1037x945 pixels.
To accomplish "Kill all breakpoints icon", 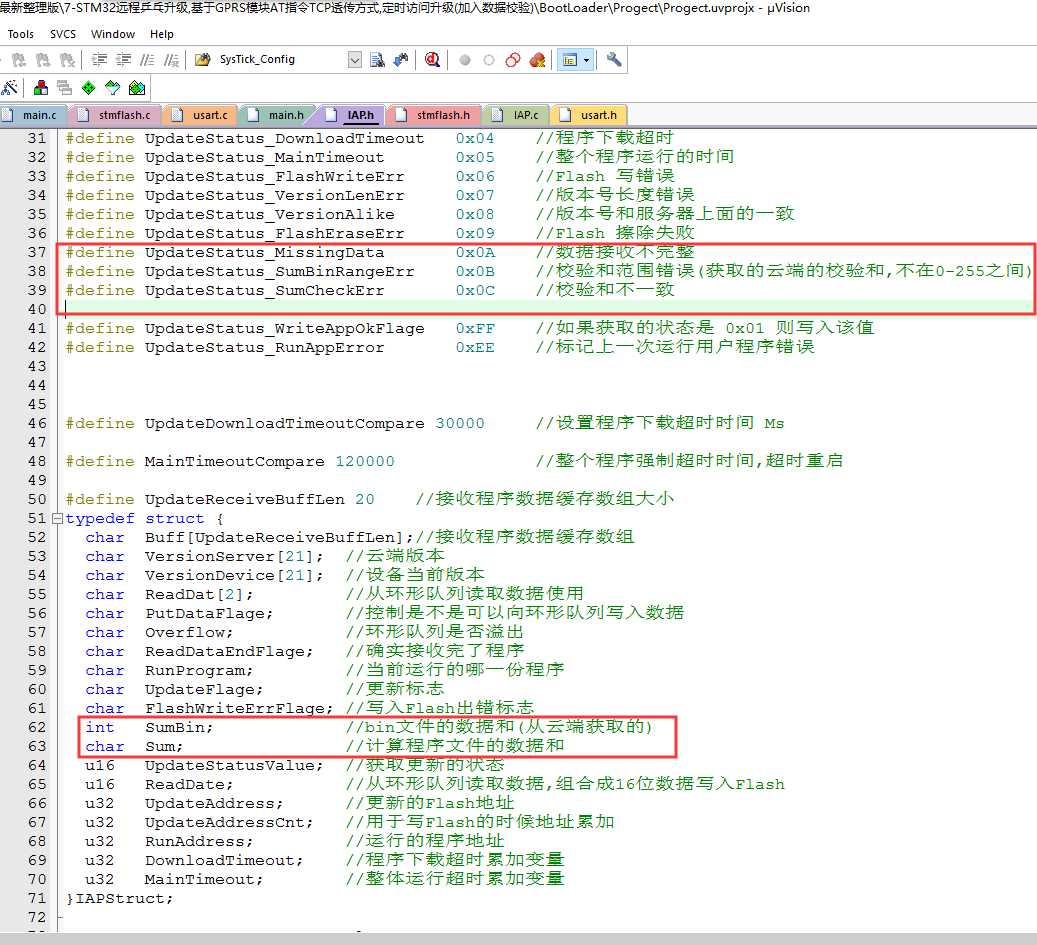I will click(537, 60).
